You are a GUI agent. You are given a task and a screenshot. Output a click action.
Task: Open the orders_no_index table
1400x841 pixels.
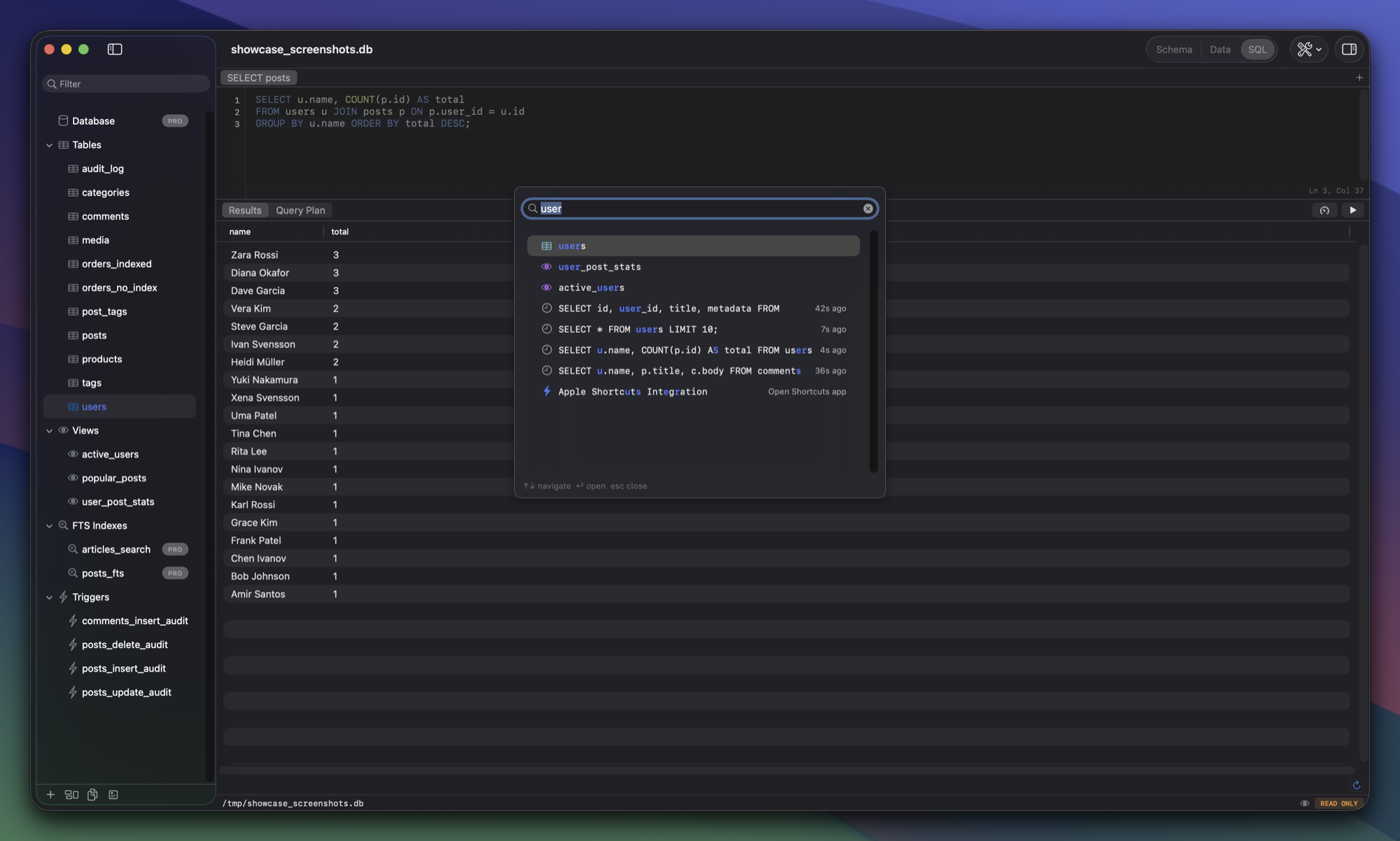pos(120,288)
